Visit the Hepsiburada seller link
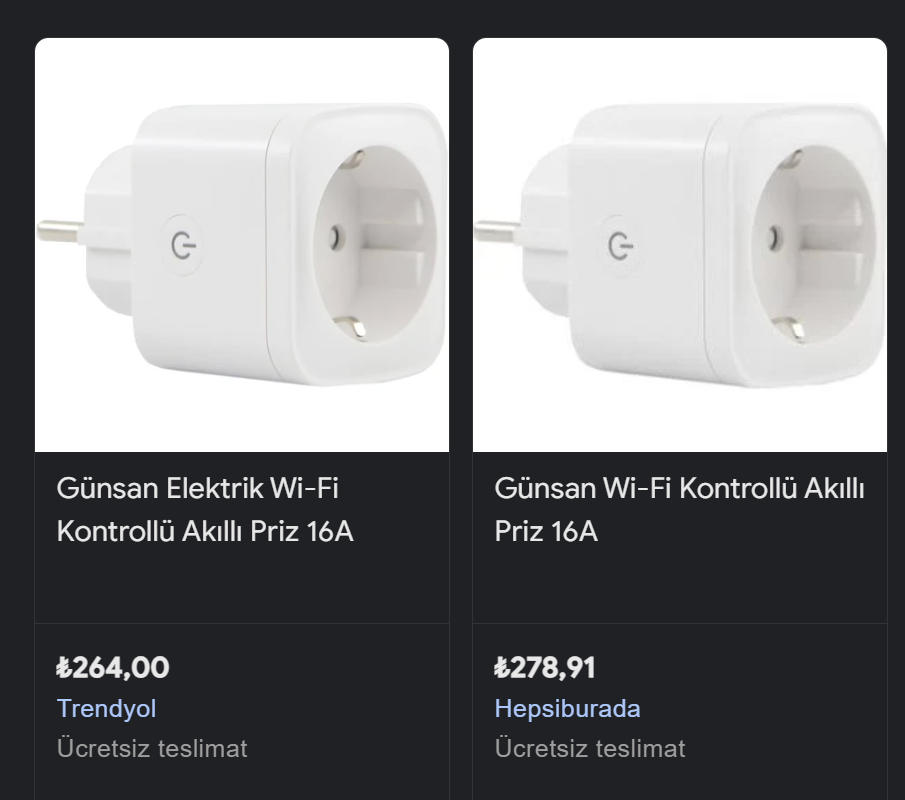 pyautogui.click(x=567, y=709)
